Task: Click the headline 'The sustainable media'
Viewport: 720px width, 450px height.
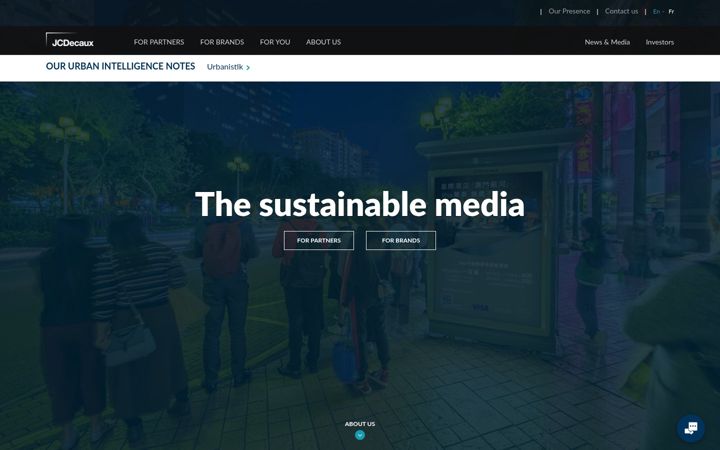Action: tap(360, 204)
